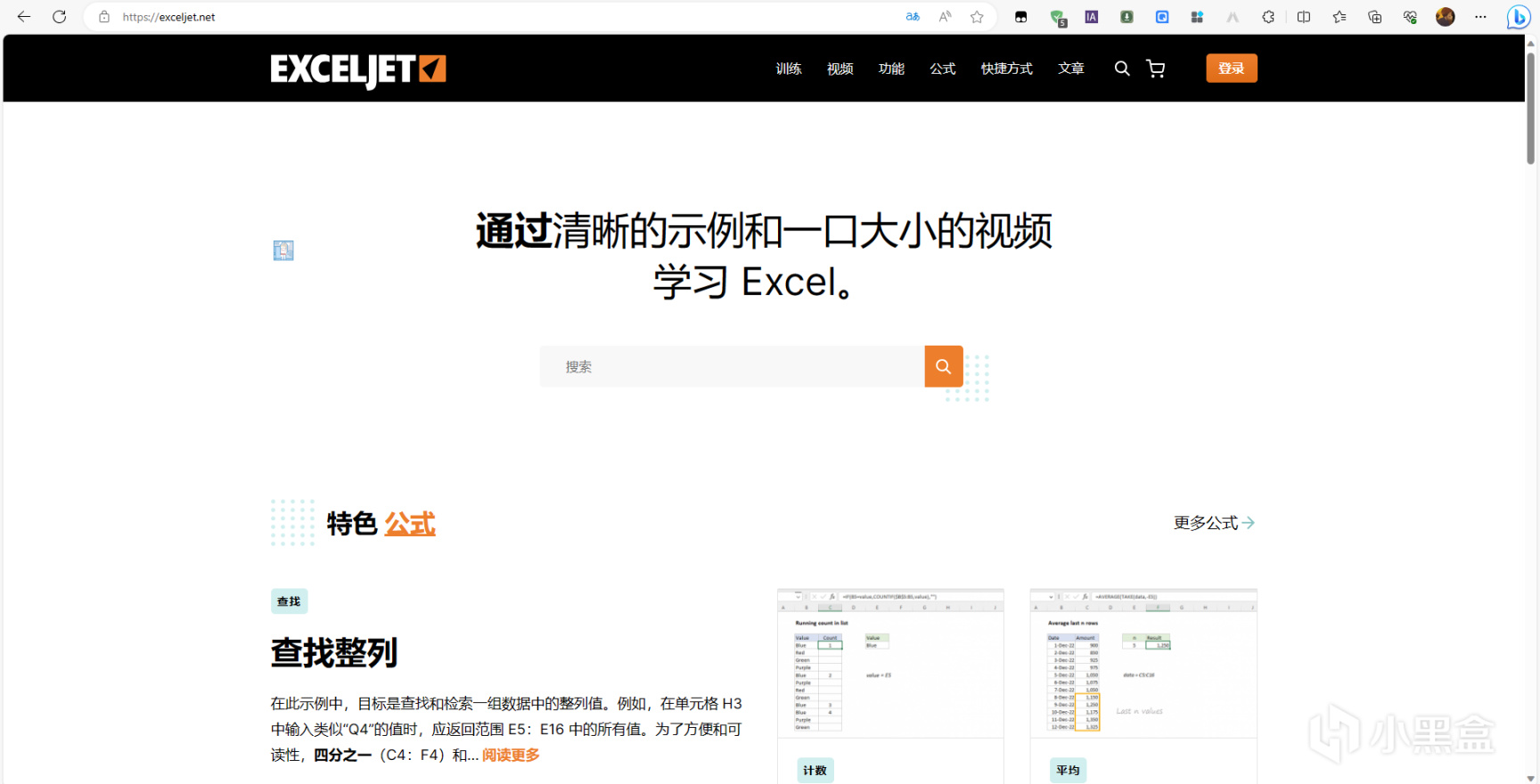Open the 公式 menu item
This screenshot has width=1540, height=784.
point(943,69)
